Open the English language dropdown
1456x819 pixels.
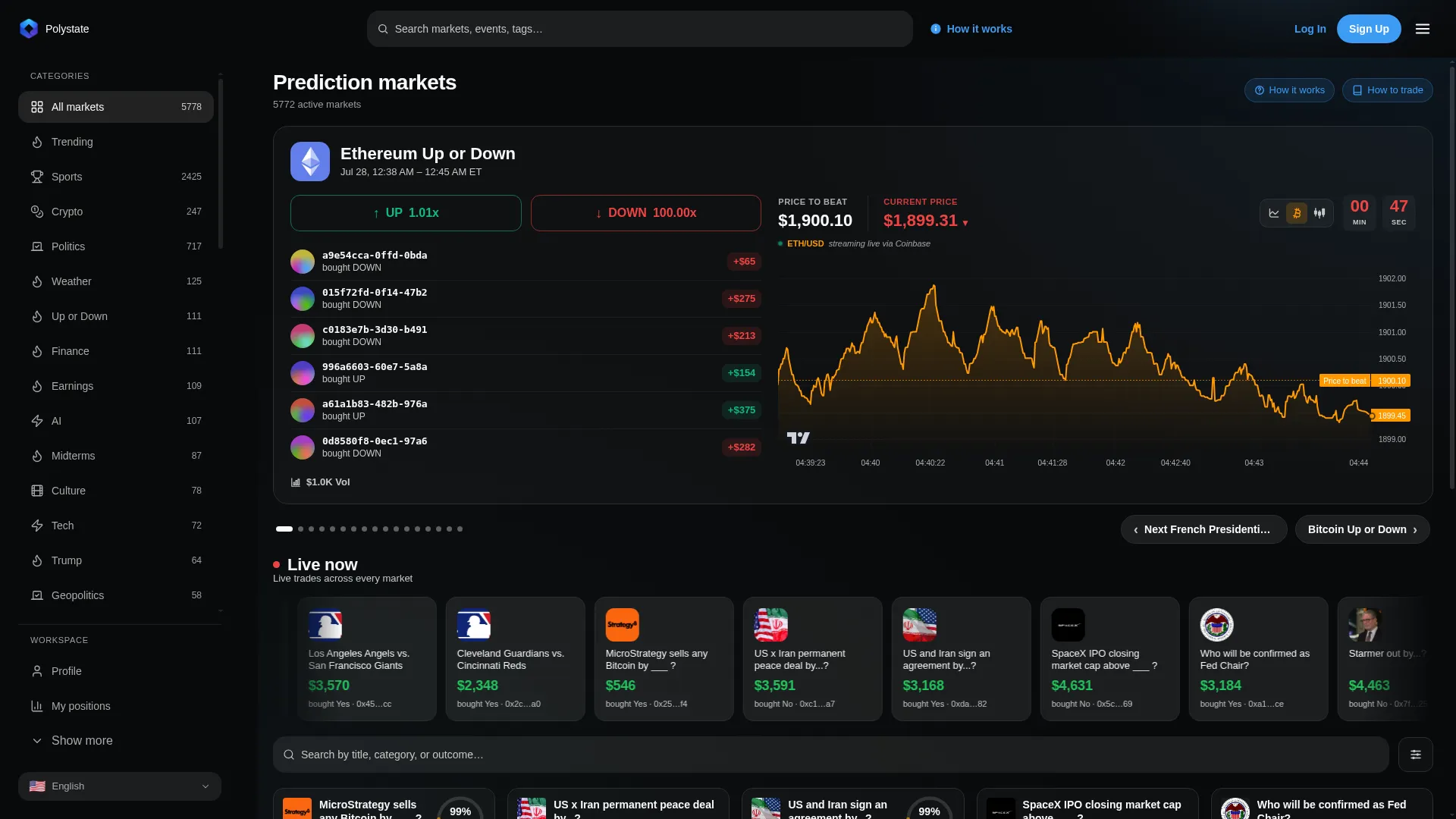coord(120,786)
